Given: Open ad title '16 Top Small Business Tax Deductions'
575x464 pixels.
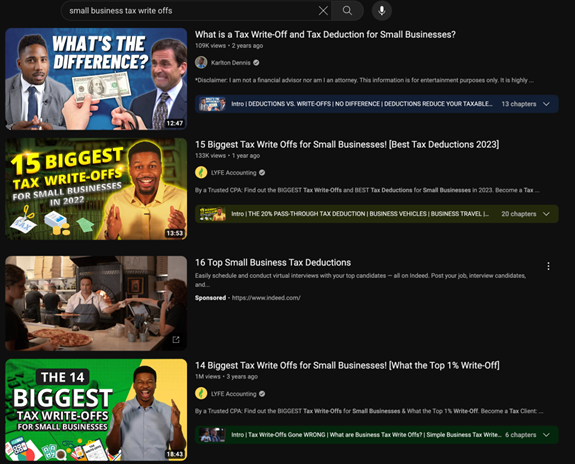Looking at the screenshot, I should click(273, 263).
